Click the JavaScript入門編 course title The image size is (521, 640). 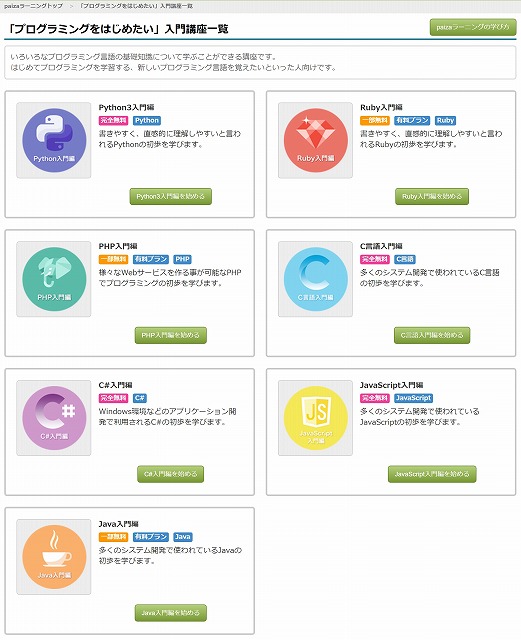(x=391, y=385)
